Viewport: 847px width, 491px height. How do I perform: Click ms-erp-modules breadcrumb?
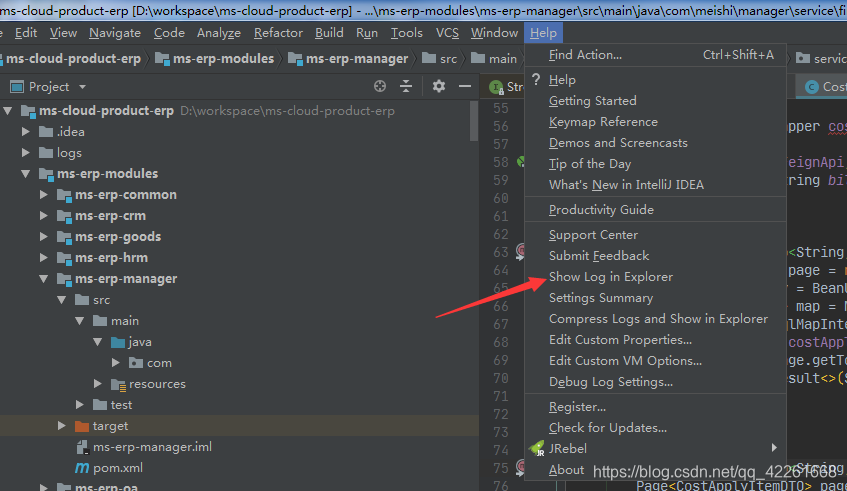click(x=215, y=58)
